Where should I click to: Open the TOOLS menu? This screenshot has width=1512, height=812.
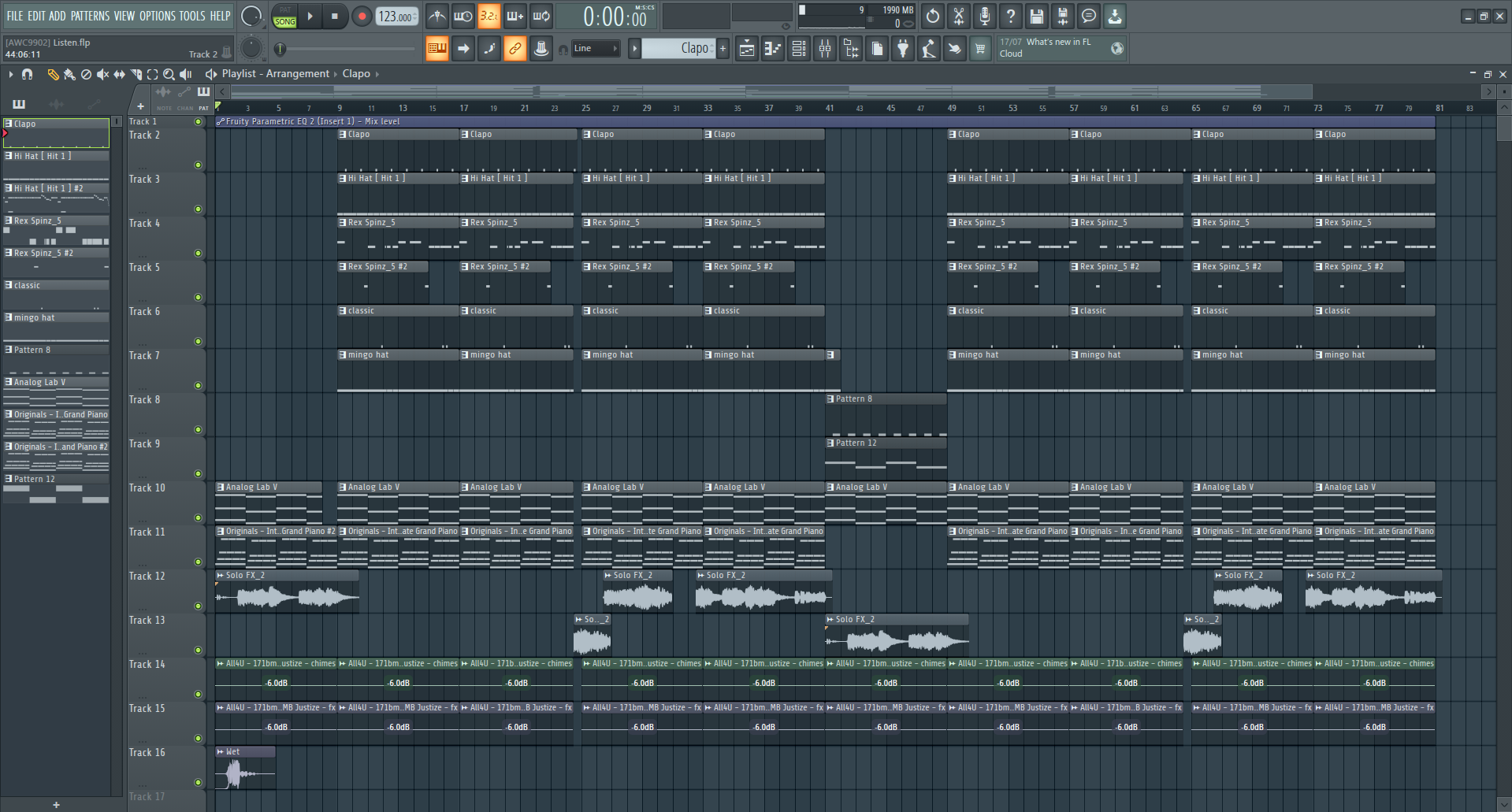tap(192, 16)
